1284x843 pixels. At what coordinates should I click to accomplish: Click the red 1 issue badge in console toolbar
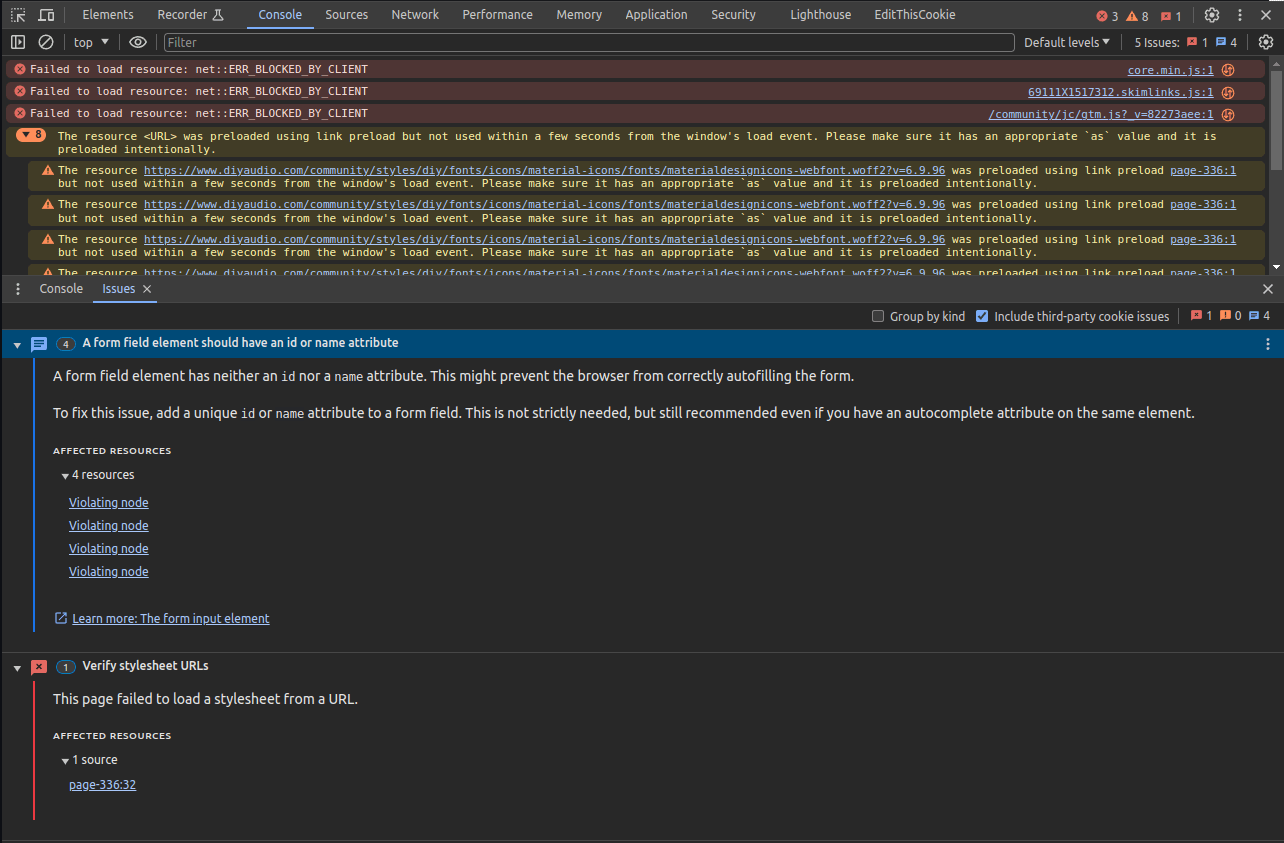coord(1197,42)
